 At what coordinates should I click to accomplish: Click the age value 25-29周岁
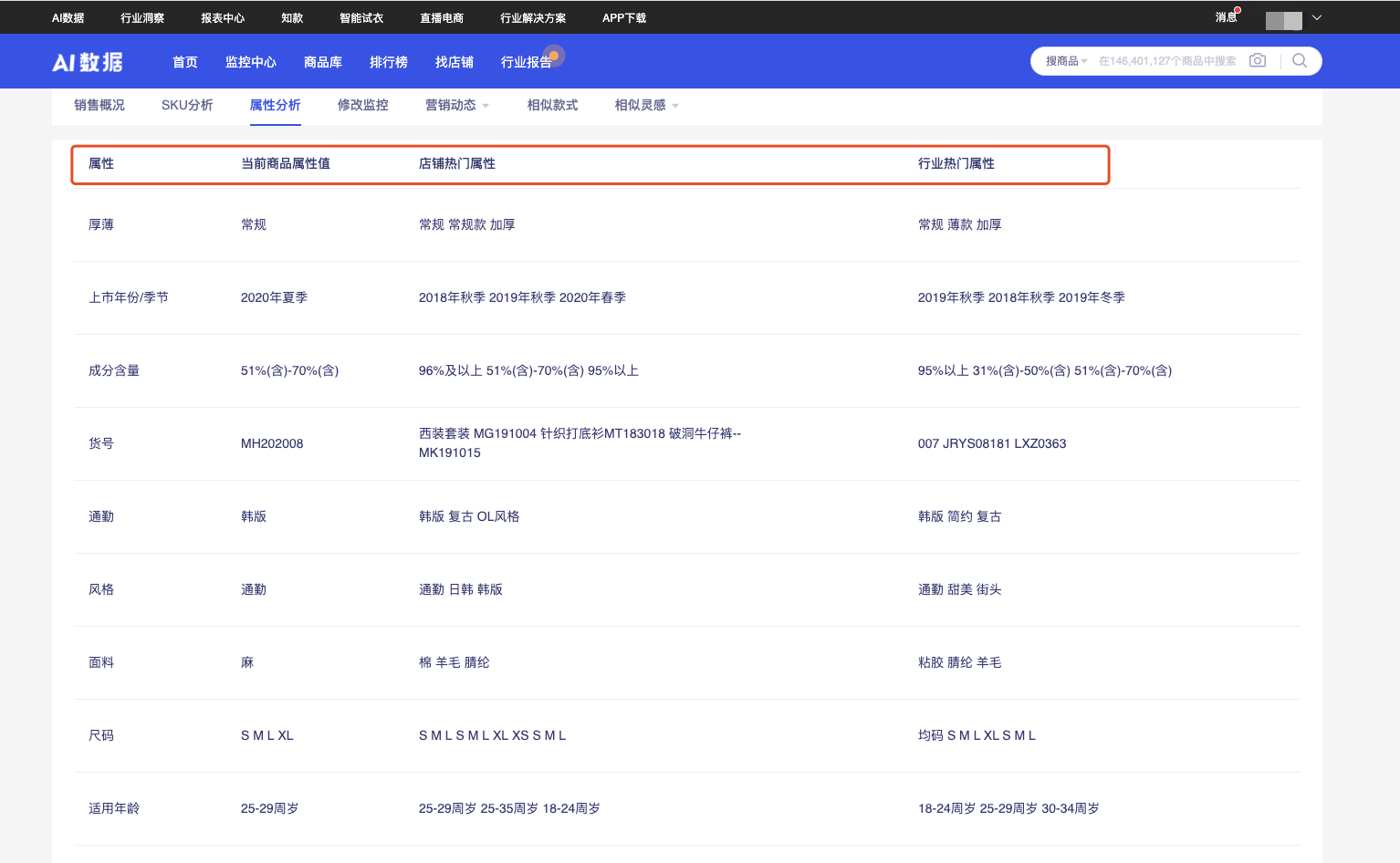point(269,808)
